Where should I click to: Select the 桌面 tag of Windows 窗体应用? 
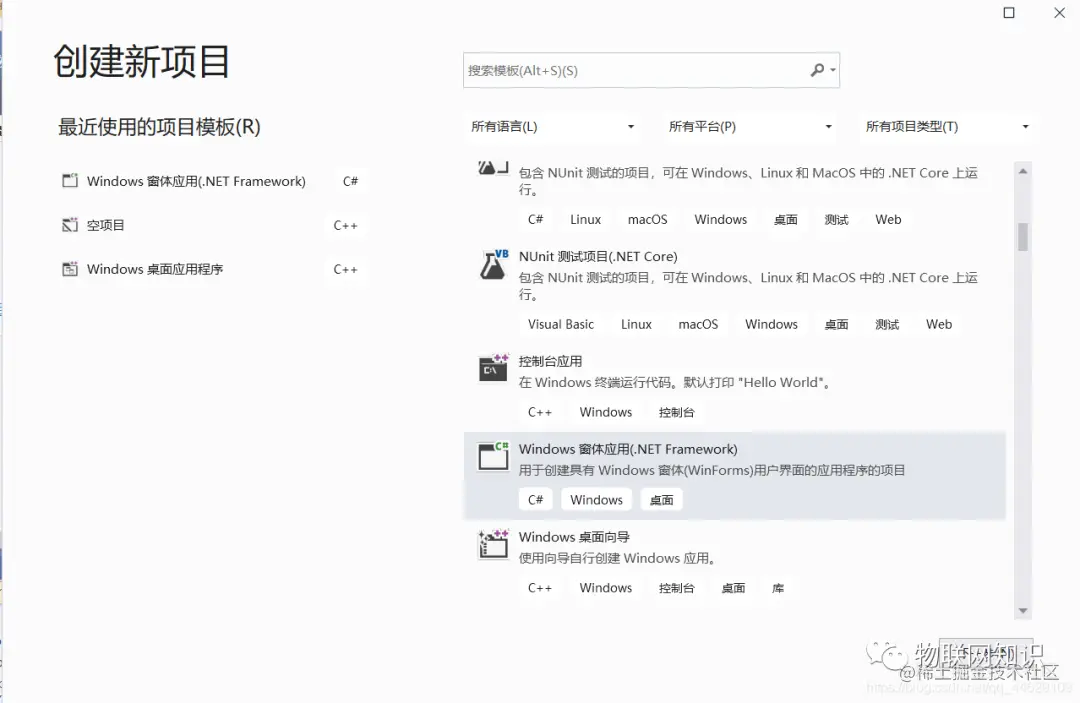click(661, 499)
